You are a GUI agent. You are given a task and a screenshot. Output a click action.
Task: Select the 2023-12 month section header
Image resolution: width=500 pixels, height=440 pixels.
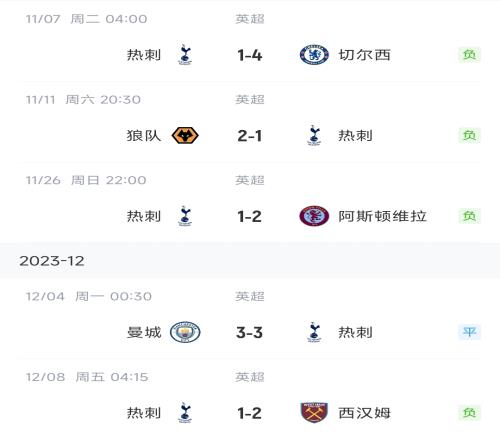click(x=250, y=261)
